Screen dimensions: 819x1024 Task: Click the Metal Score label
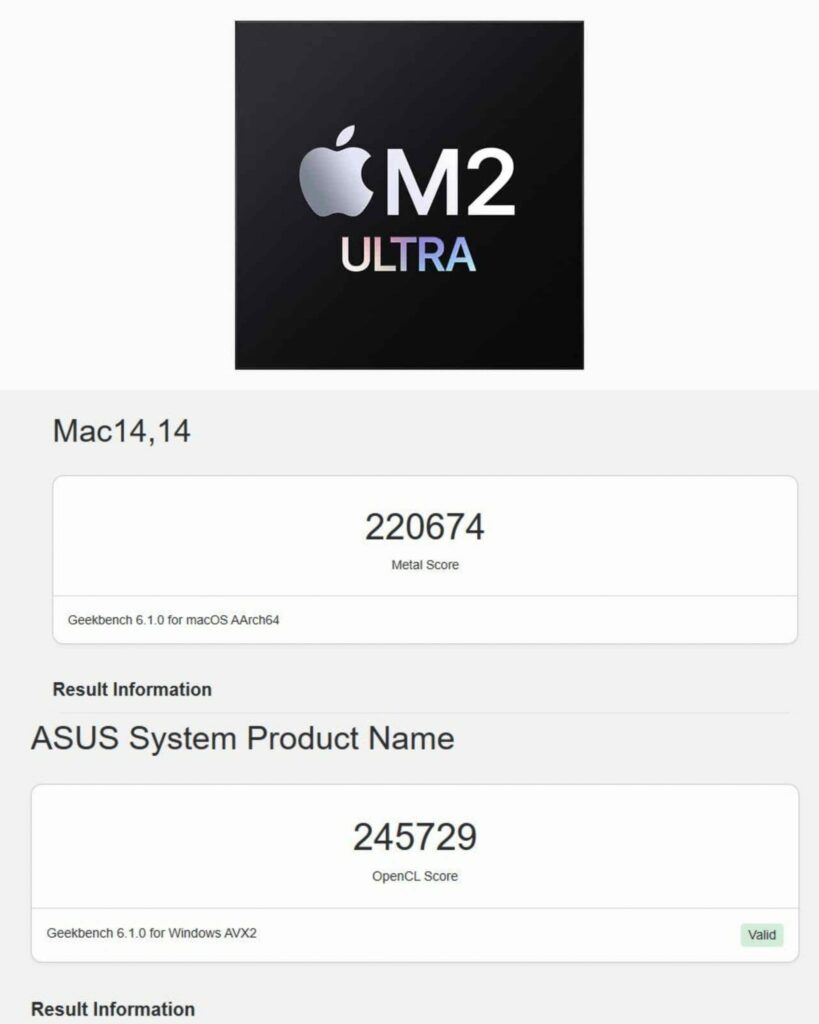(x=425, y=565)
